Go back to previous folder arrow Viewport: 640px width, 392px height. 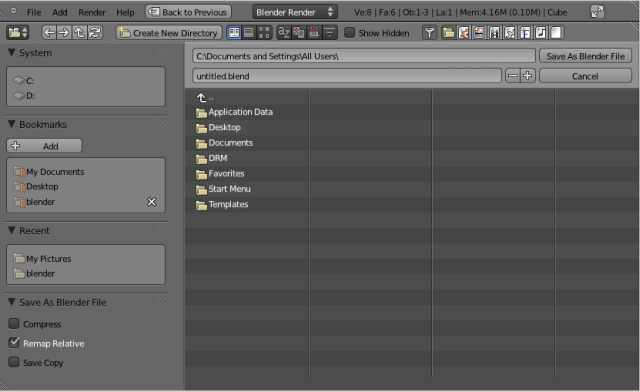[x=49, y=32]
